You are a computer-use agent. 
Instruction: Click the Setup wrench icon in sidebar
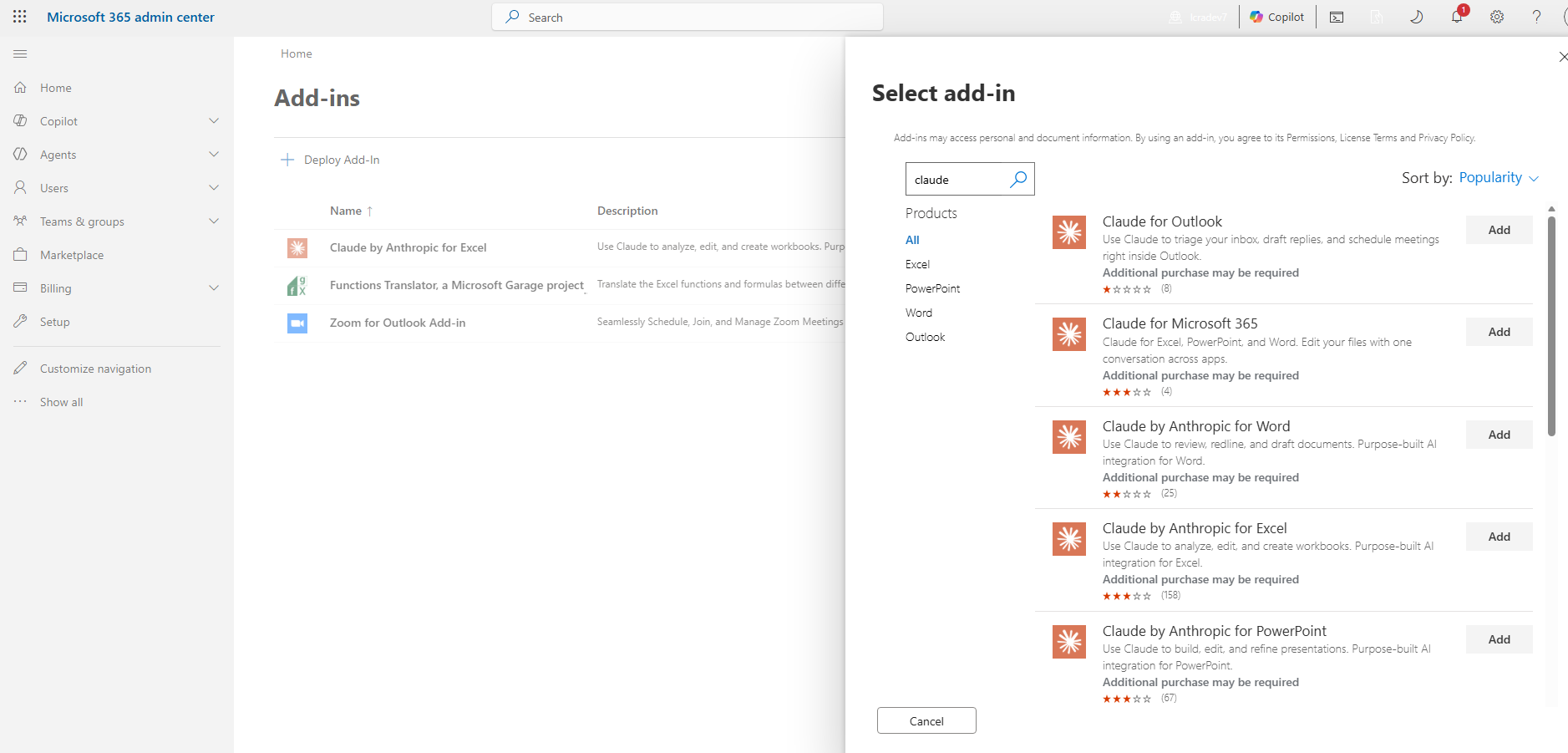[21, 322]
